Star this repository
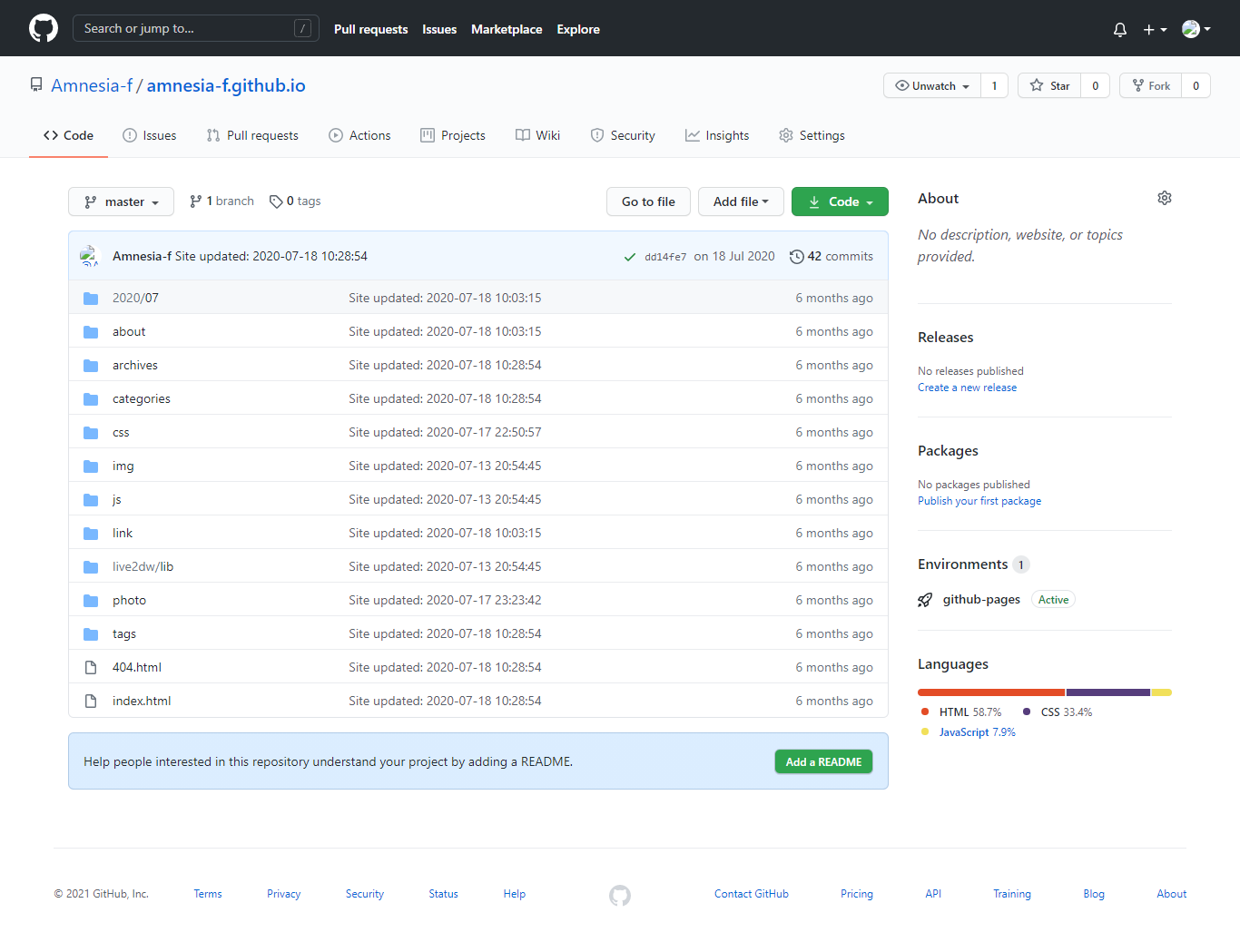The width and height of the screenshot is (1240, 952). coord(1049,85)
